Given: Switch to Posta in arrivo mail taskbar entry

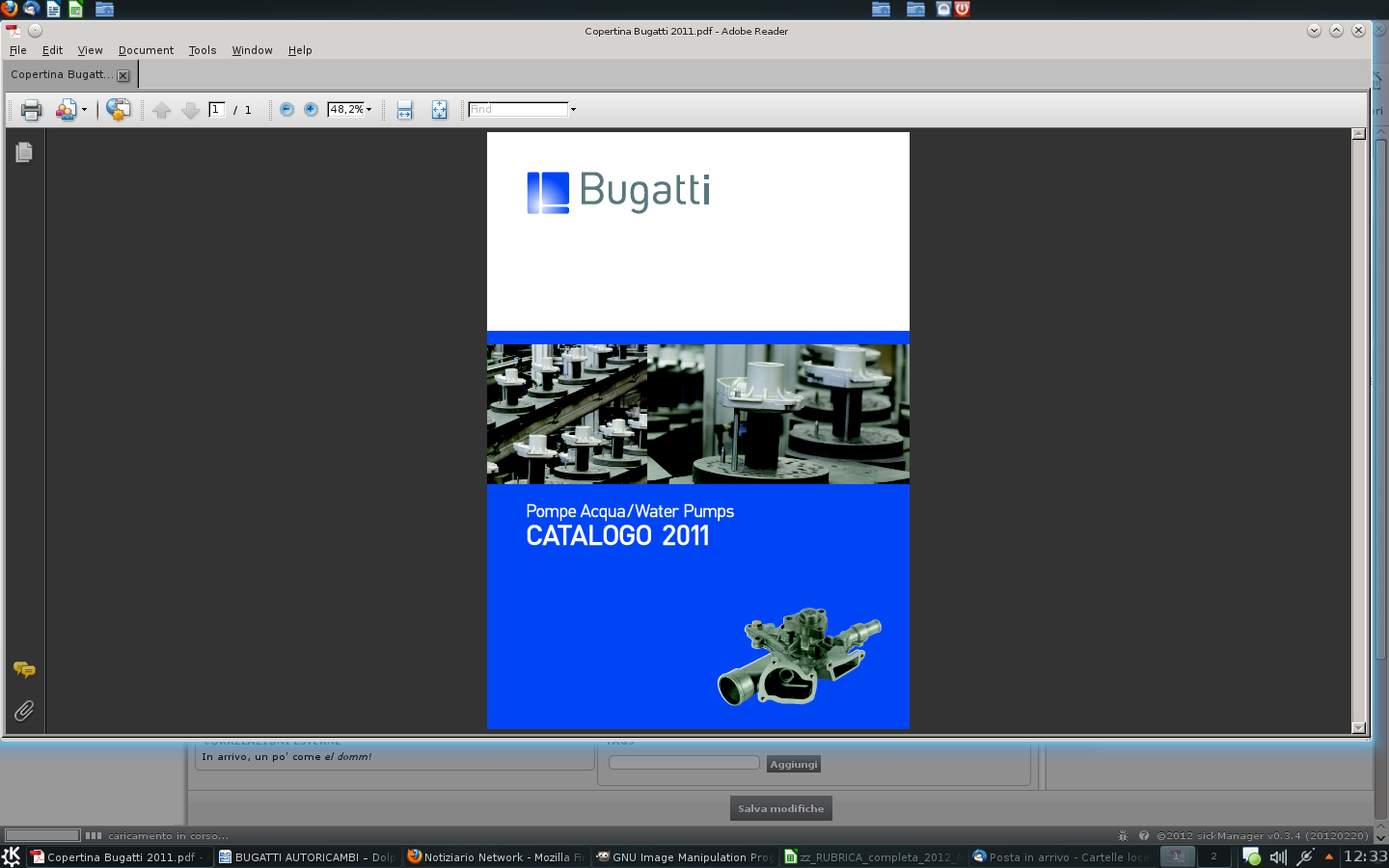Looking at the screenshot, I should coord(1061,856).
